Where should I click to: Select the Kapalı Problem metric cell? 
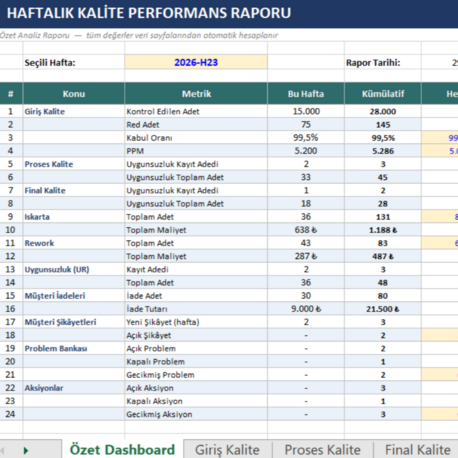click(196, 361)
